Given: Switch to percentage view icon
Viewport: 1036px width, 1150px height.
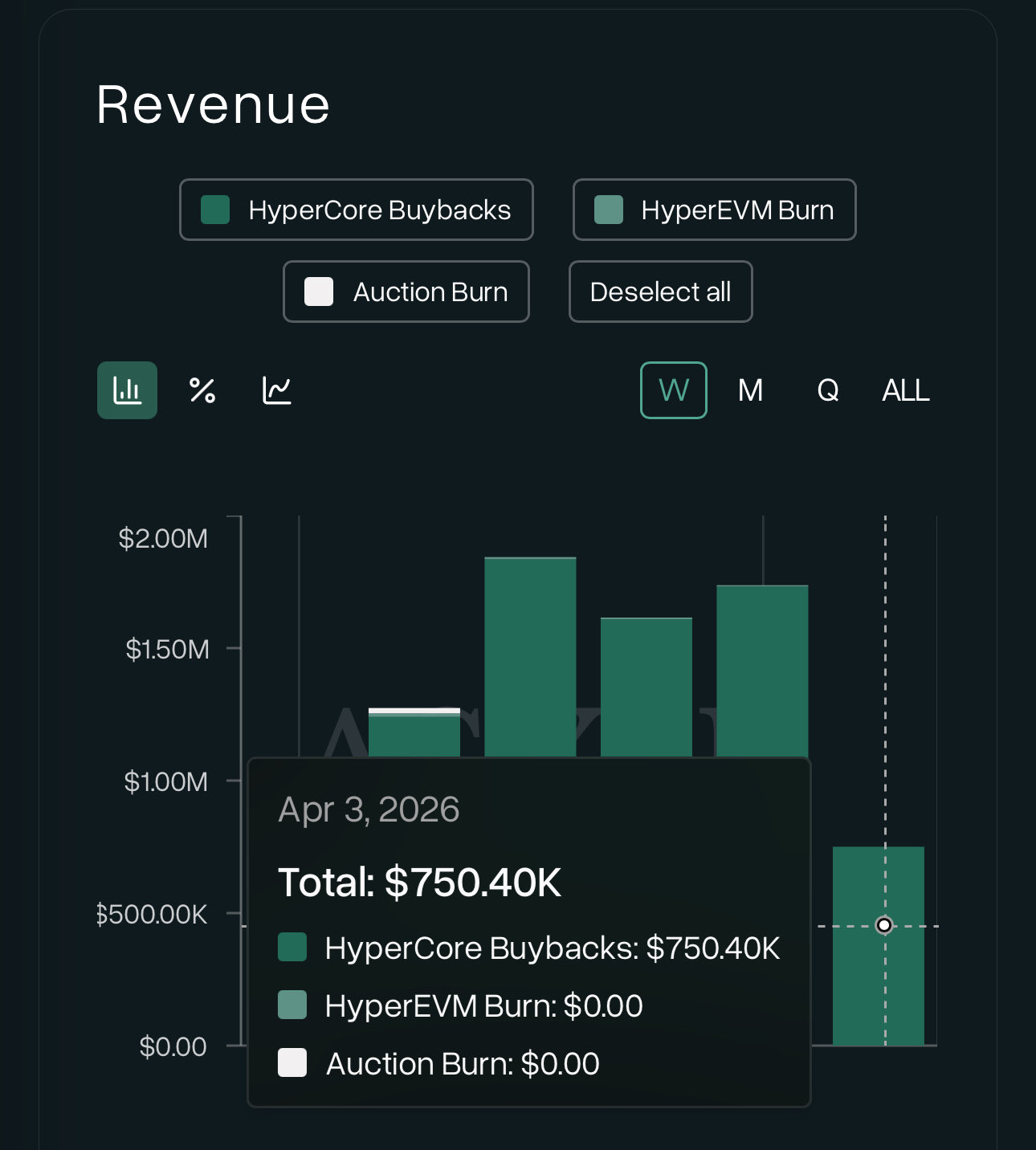Looking at the screenshot, I should point(202,390).
